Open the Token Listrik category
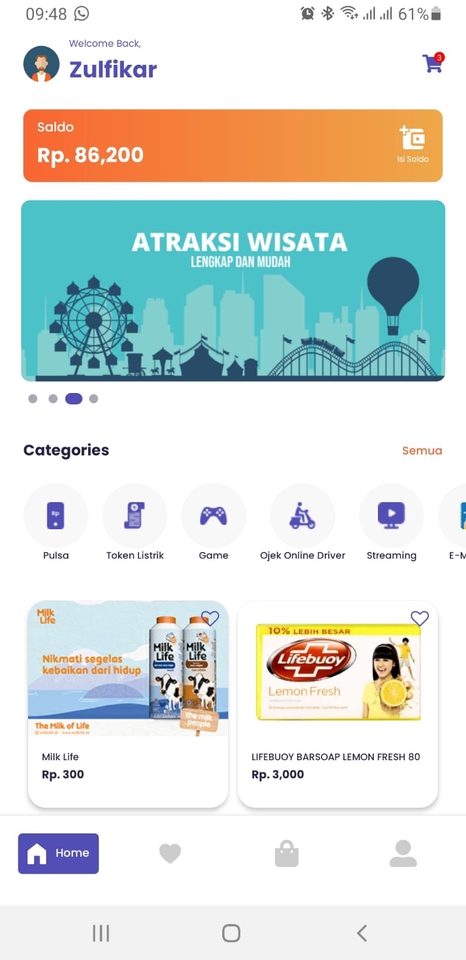This screenshot has width=466, height=960. (x=135, y=515)
